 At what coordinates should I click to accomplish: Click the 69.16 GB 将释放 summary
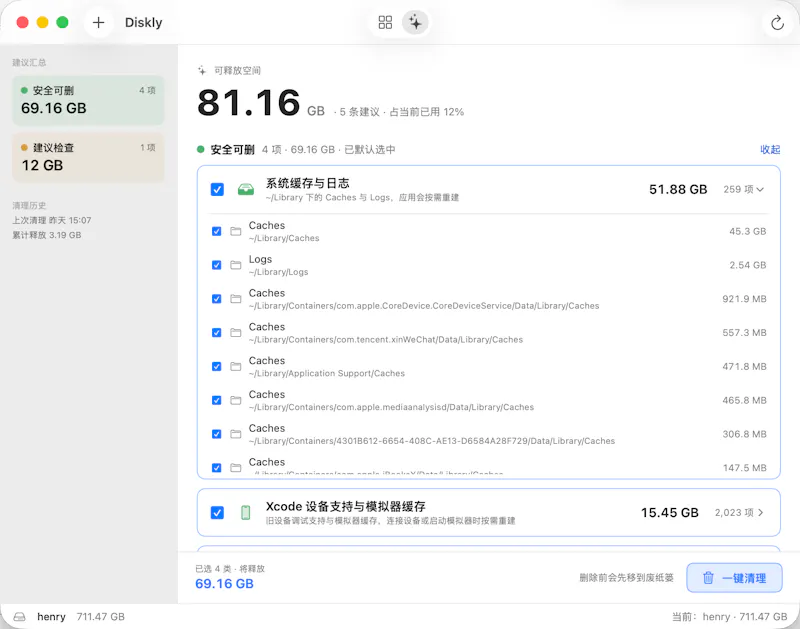coord(224,584)
